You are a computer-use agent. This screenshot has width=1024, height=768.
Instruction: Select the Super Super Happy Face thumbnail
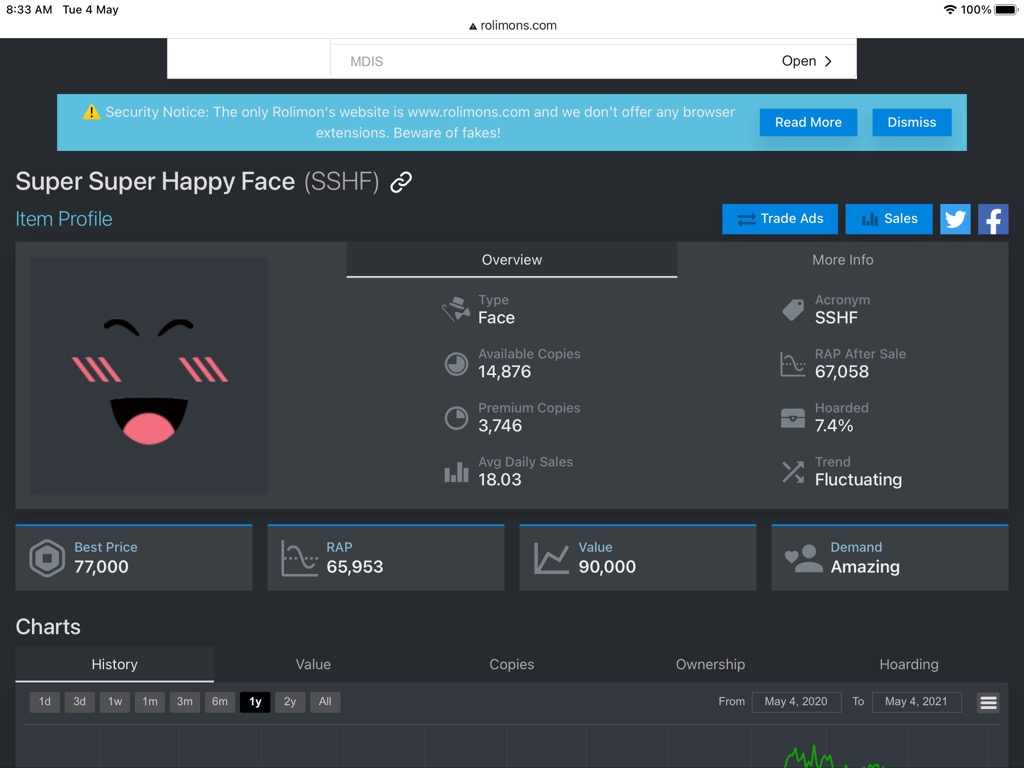(148, 375)
